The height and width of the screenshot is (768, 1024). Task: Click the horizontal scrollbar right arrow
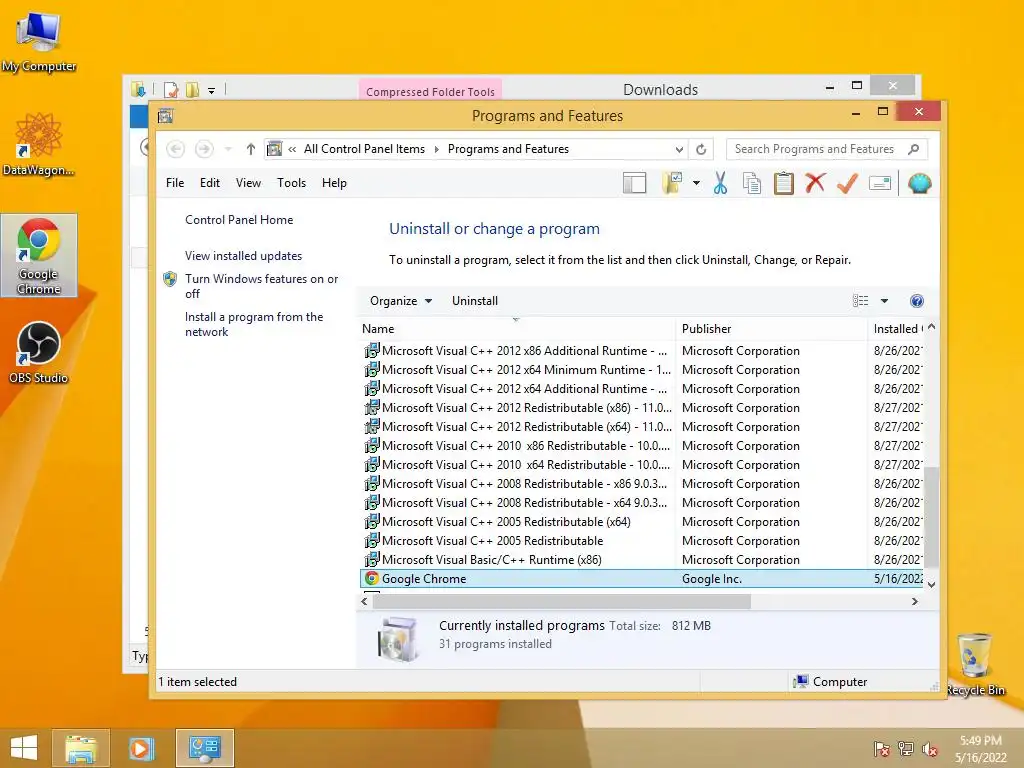[914, 601]
